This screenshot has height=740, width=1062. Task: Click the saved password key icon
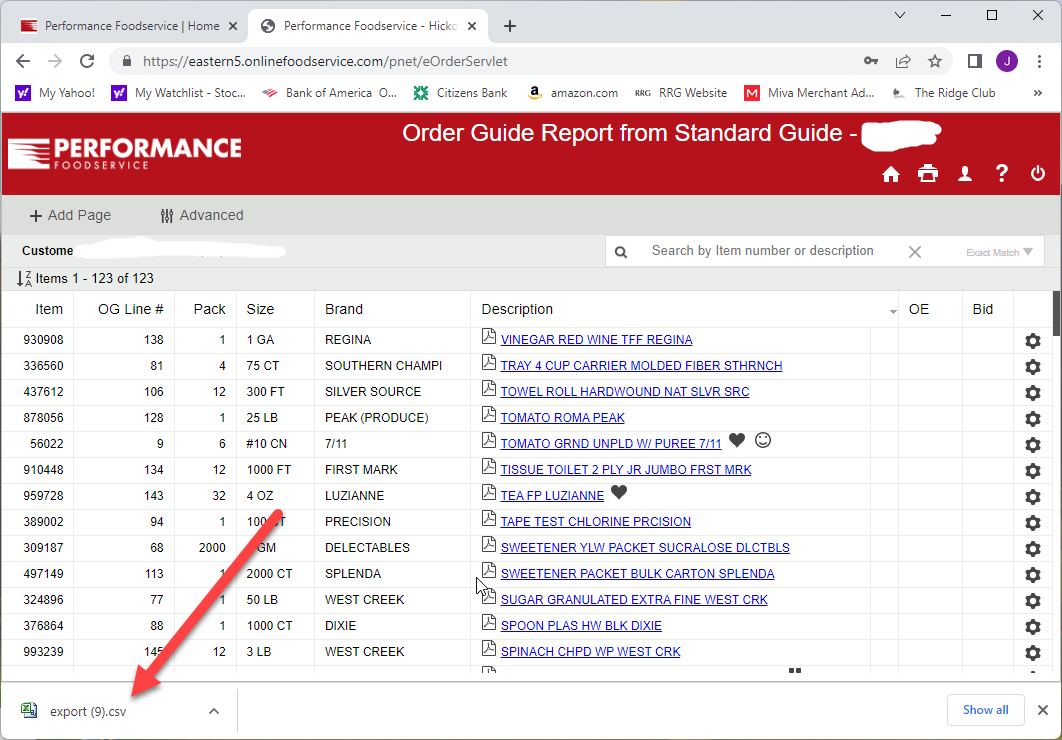click(871, 62)
